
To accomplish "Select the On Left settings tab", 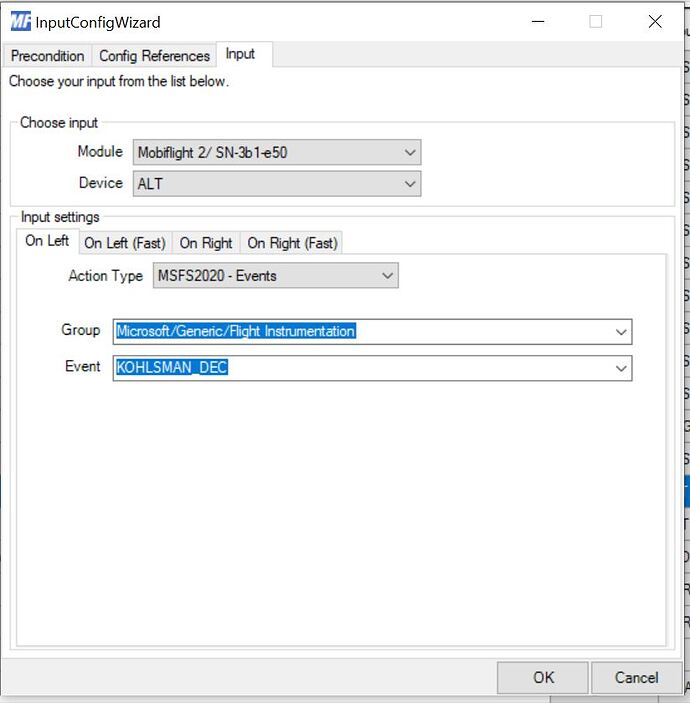I will tap(47, 241).
